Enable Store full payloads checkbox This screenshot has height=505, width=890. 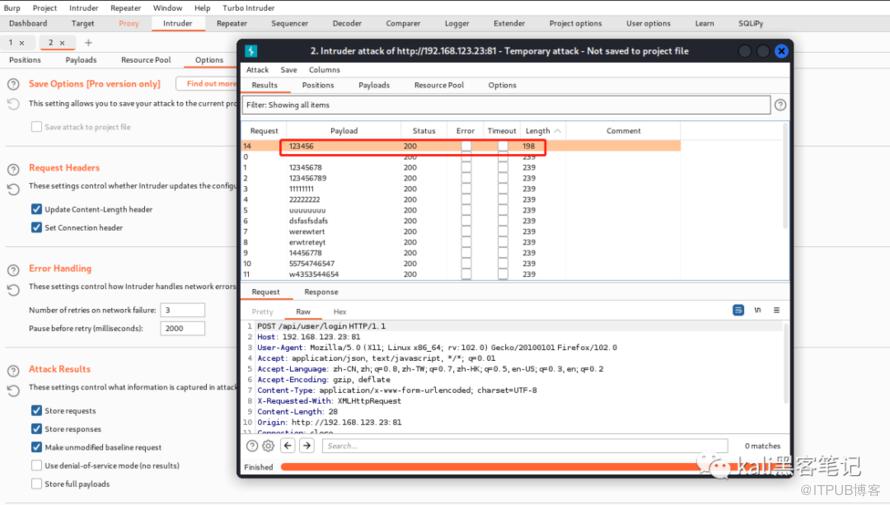37,484
